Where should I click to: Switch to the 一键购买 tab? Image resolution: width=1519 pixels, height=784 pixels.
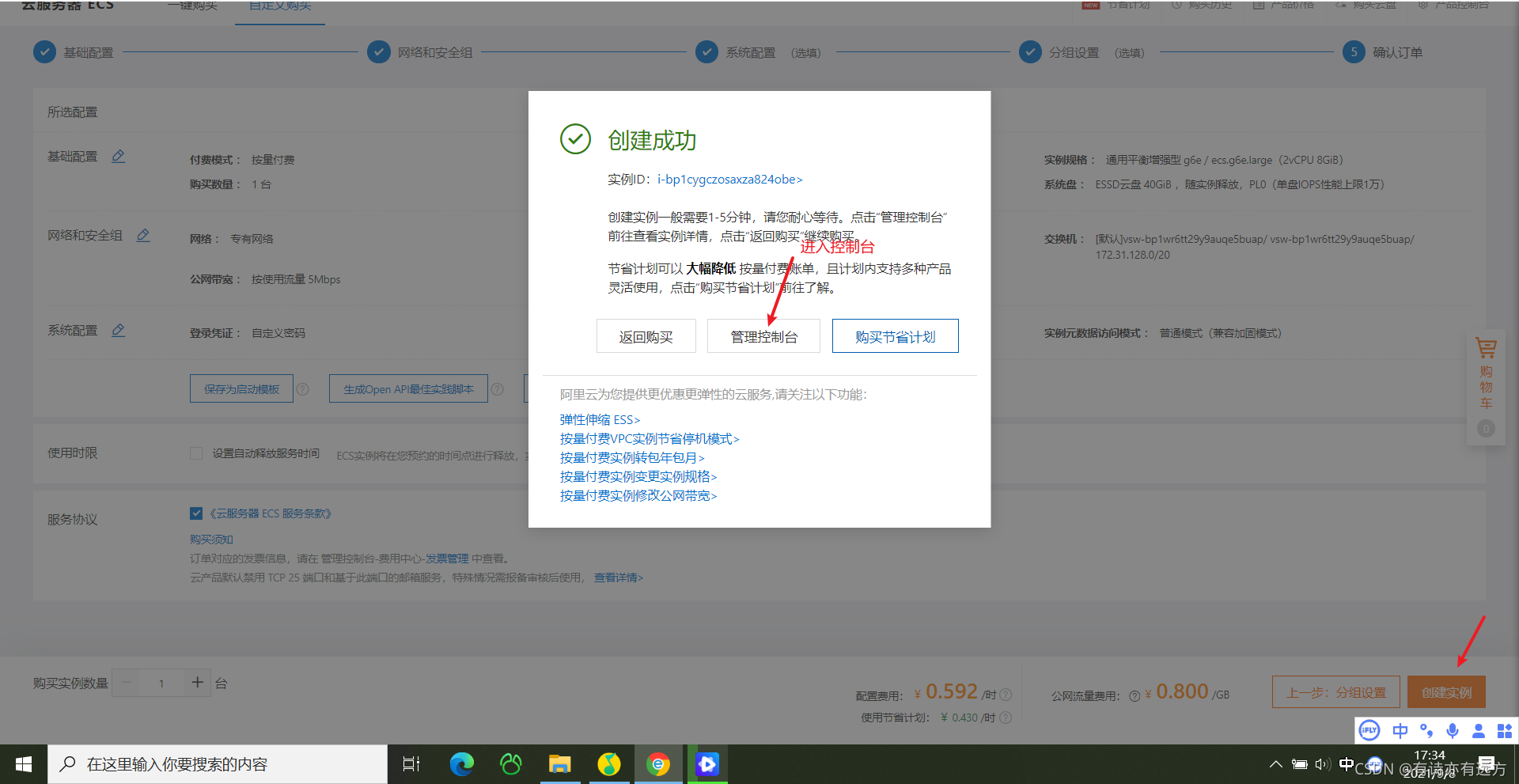click(191, 6)
